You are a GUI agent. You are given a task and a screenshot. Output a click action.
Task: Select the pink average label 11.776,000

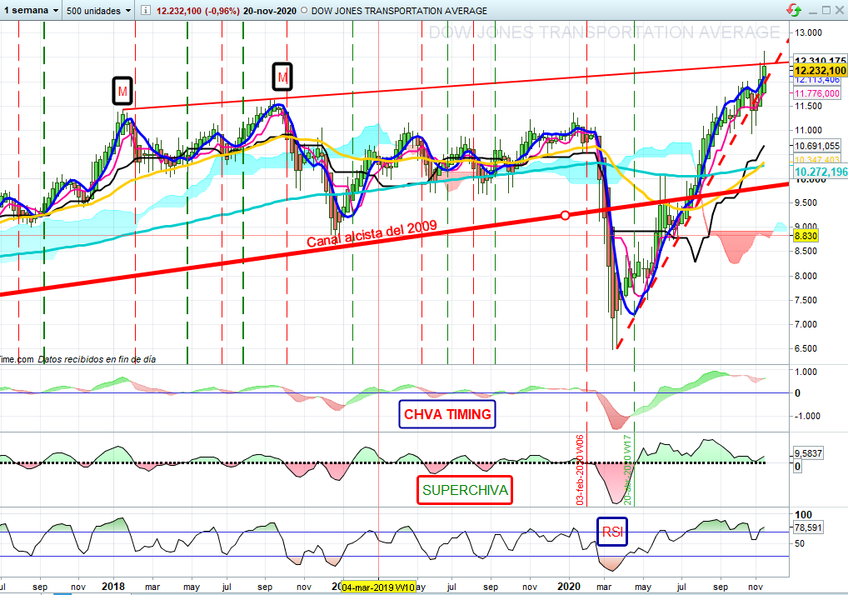tap(817, 94)
